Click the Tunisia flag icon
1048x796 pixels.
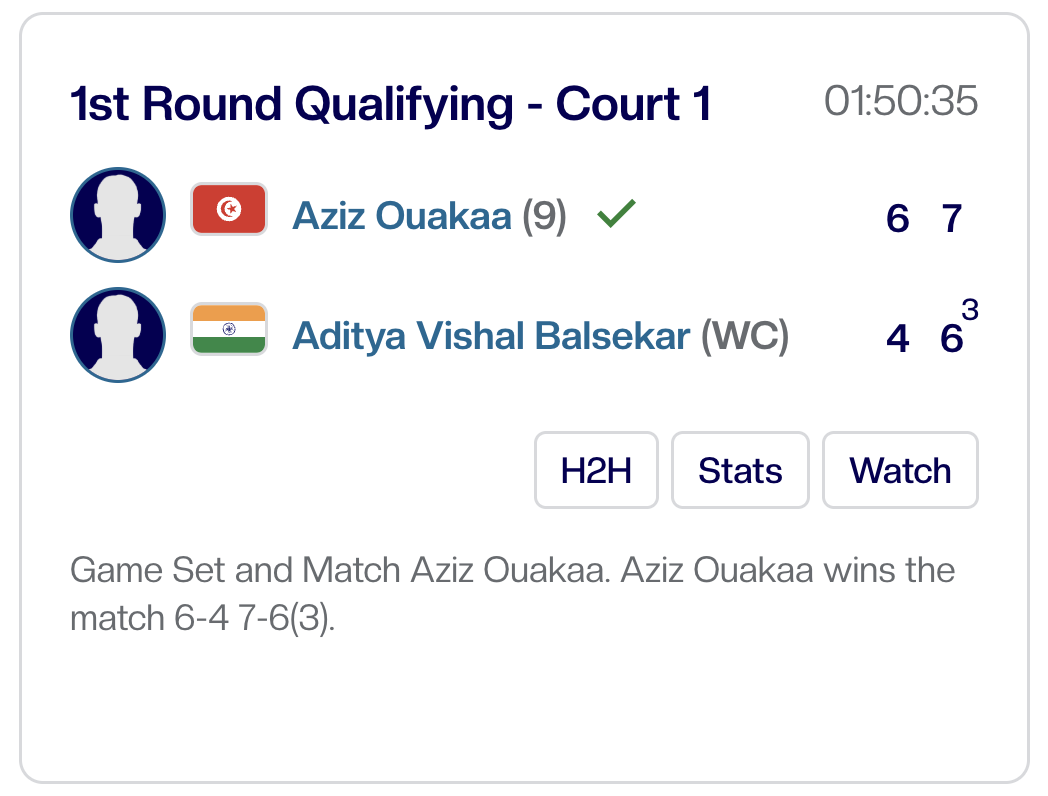click(229, 209)
